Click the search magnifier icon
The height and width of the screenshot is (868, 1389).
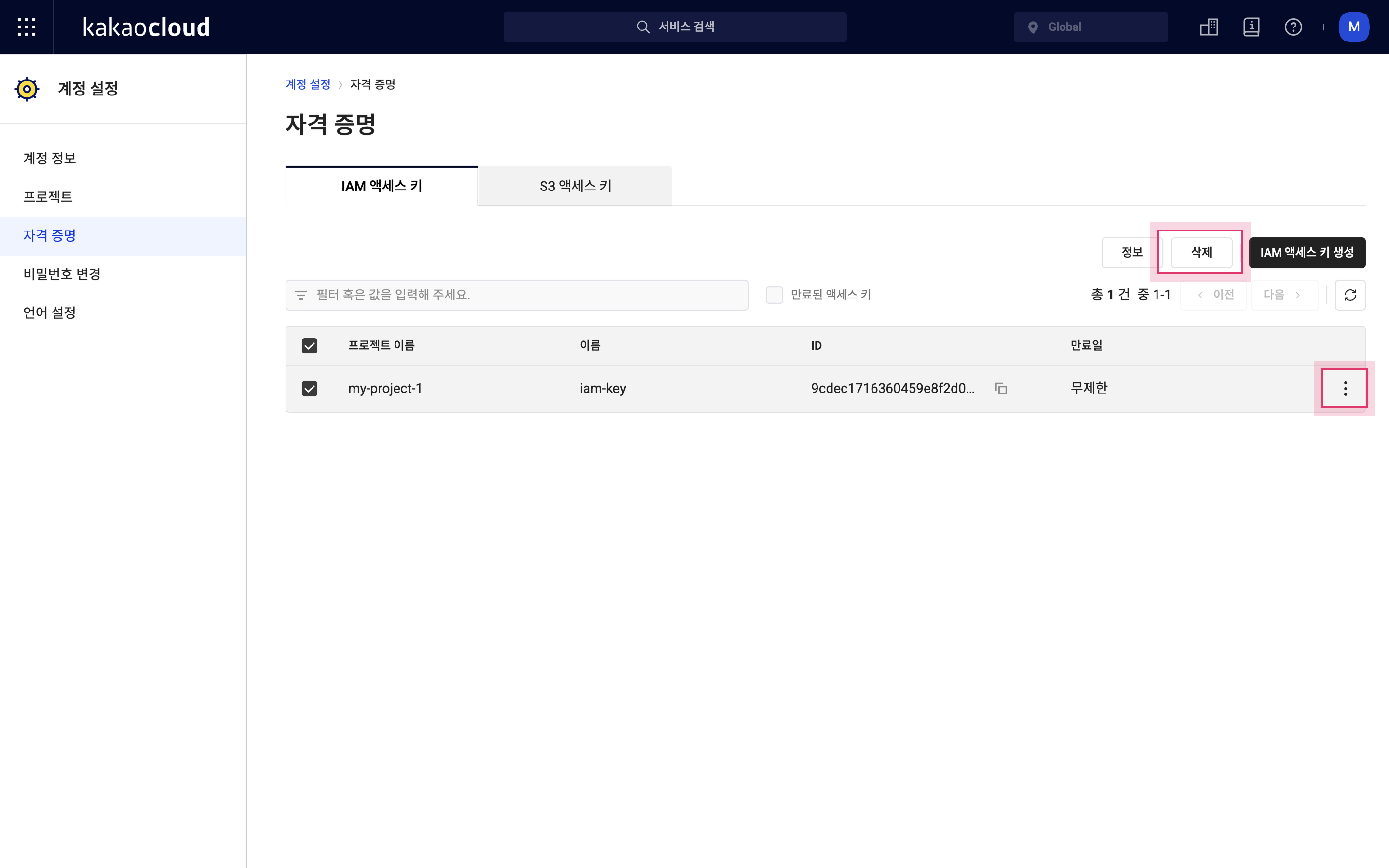pos(643,27)
